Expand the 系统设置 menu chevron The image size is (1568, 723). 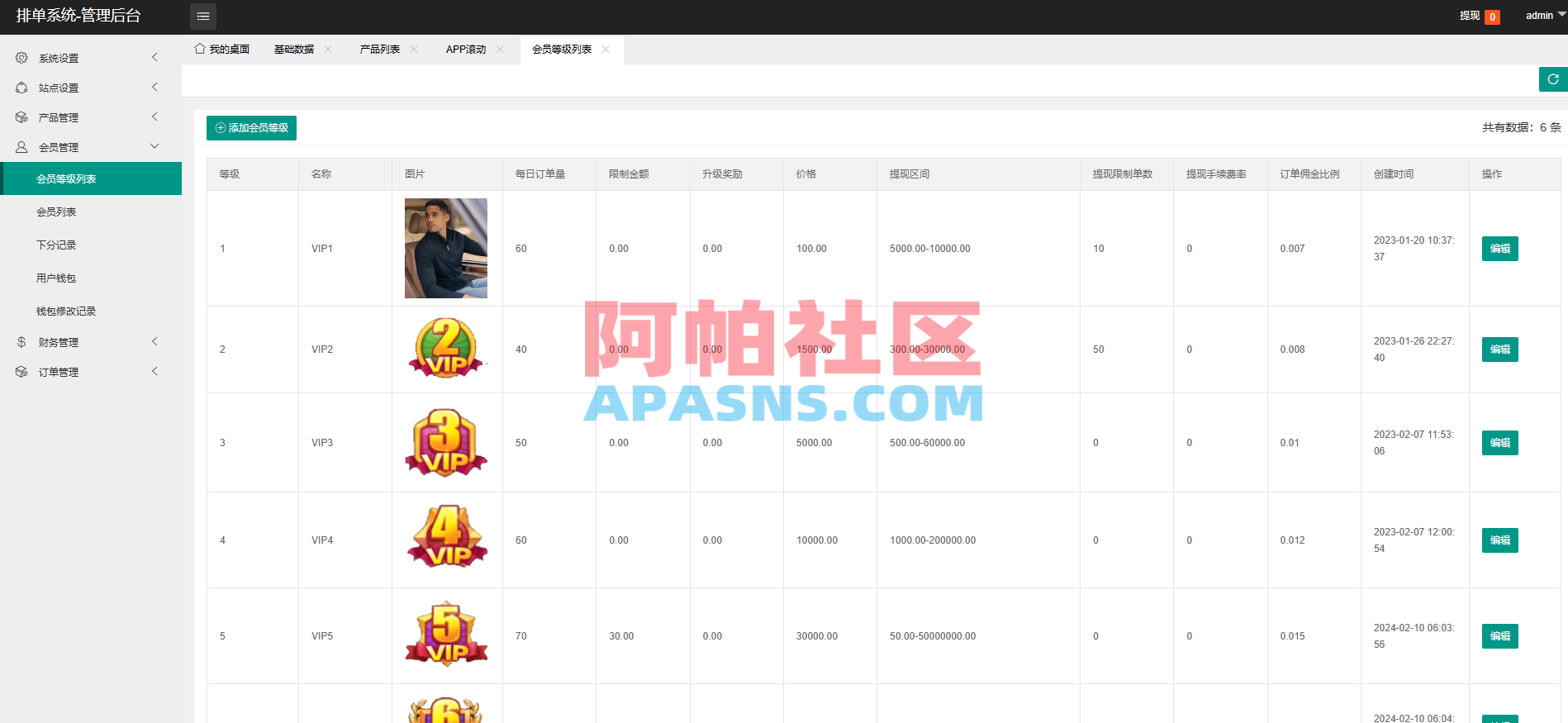pos(154,57)
